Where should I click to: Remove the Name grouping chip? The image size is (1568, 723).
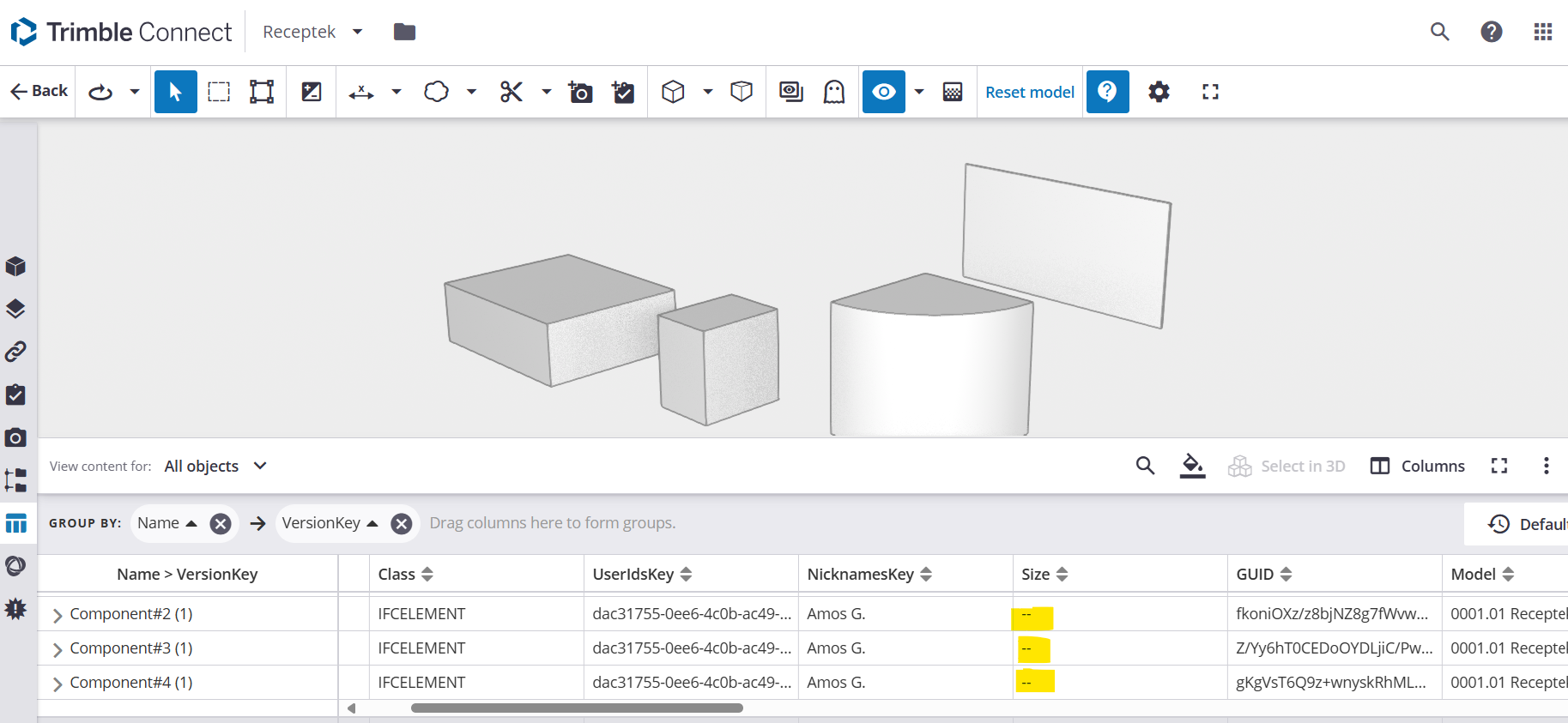[x=221, y=523]
